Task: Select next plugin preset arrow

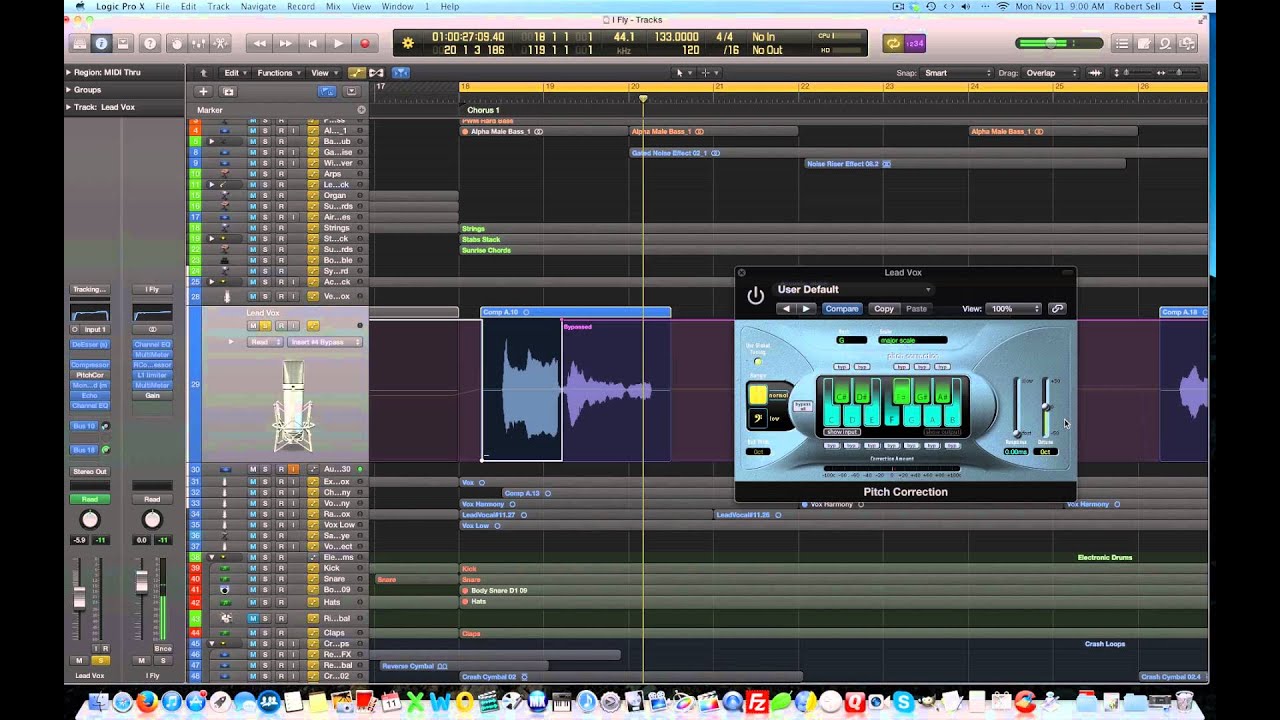Action: pyautogui.click(x=806, y=309)
